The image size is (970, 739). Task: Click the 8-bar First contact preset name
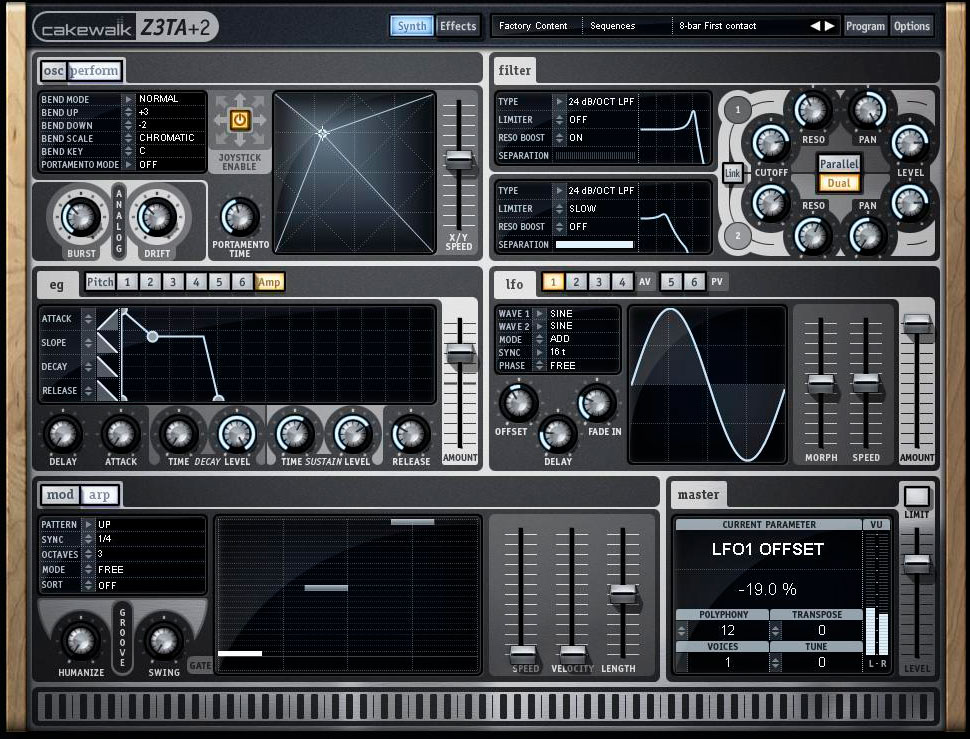point(718,26)
